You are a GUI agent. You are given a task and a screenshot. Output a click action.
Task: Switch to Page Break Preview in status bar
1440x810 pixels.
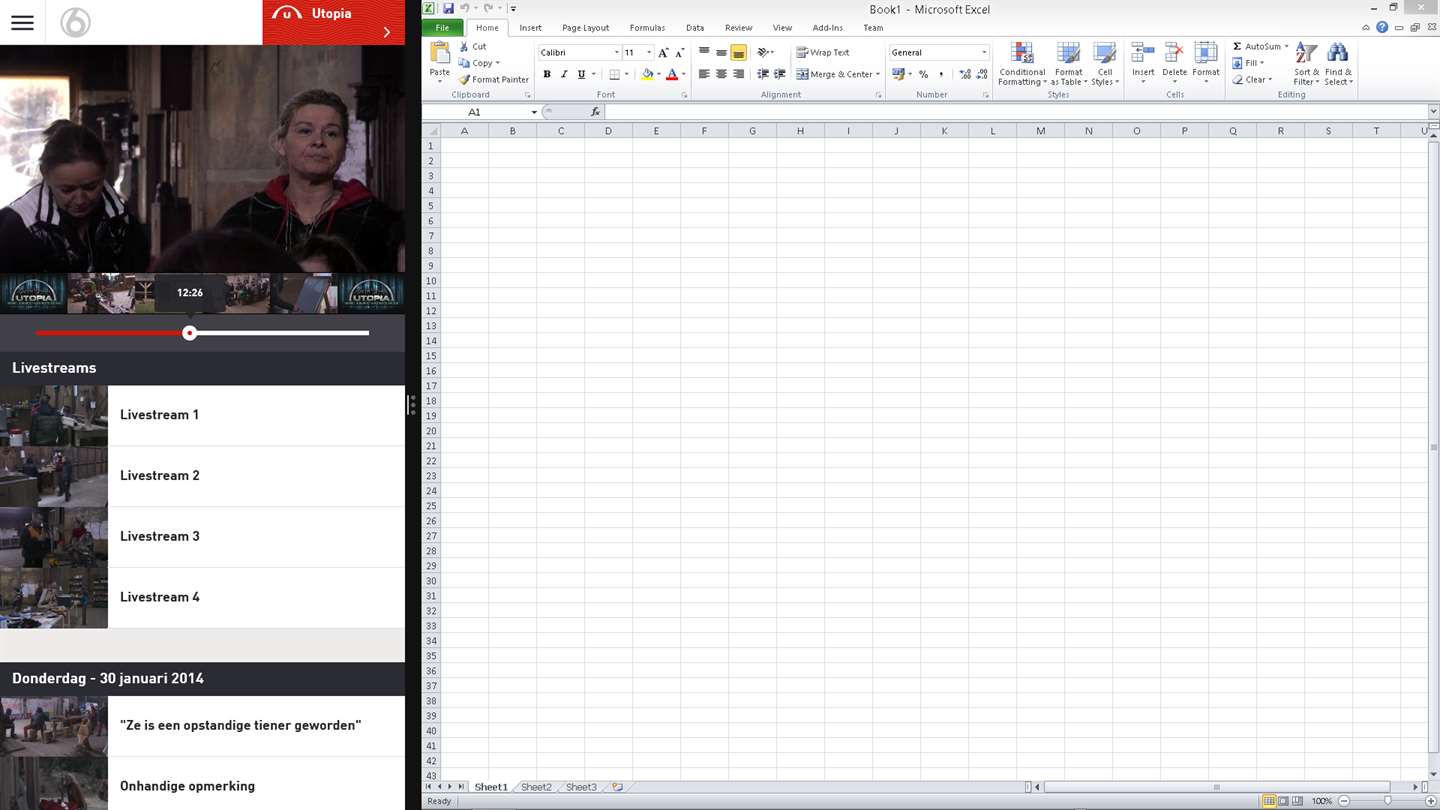1298,801
